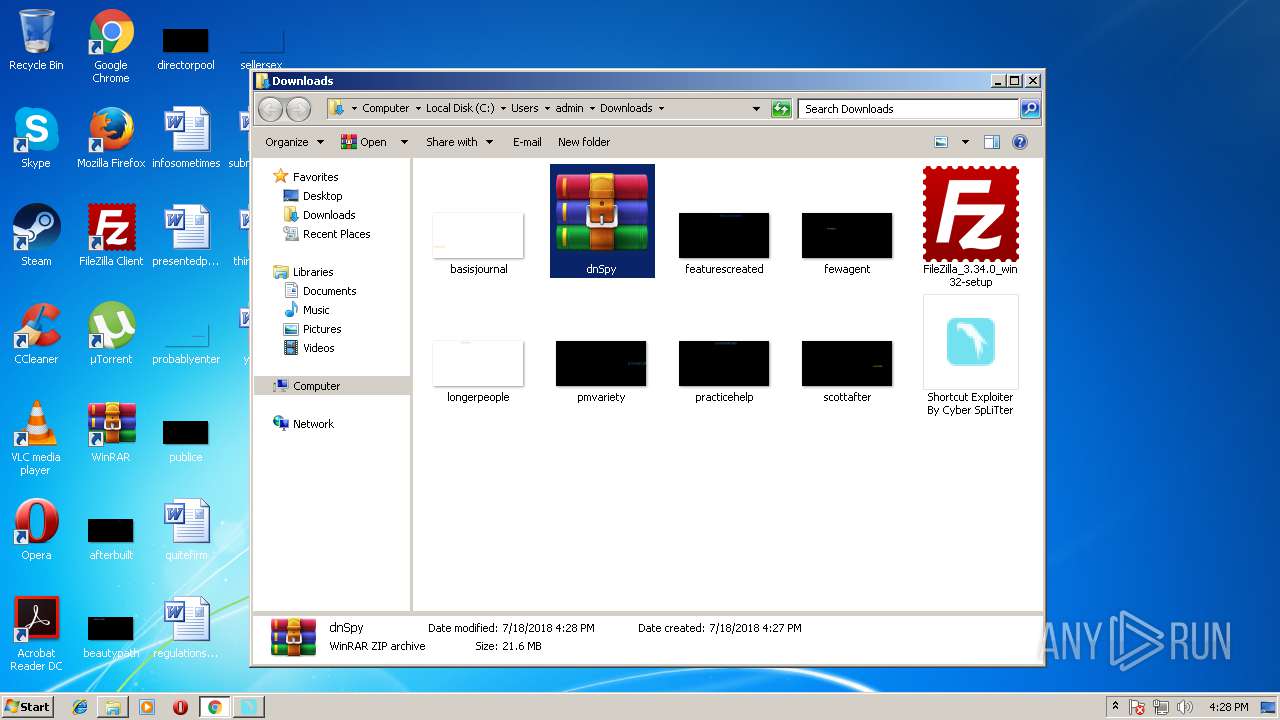The height and width of the screenshot is (720, 1280).
Task: Change the view using view icon
Action: pyautogui.click(x=941, y=142)
